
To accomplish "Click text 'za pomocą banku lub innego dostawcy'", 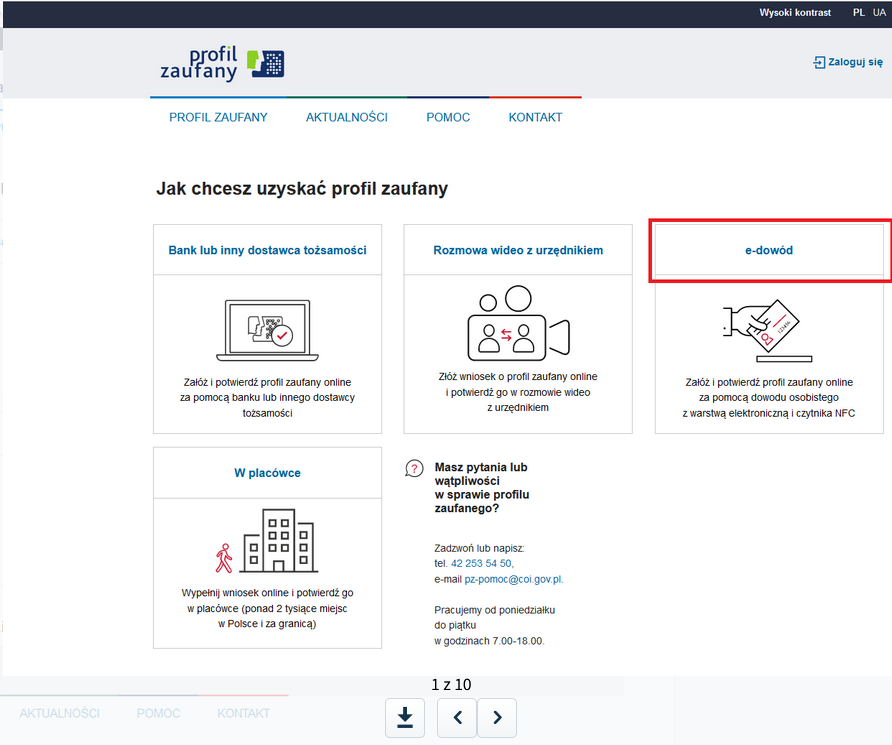I will (x=267, y=398).
